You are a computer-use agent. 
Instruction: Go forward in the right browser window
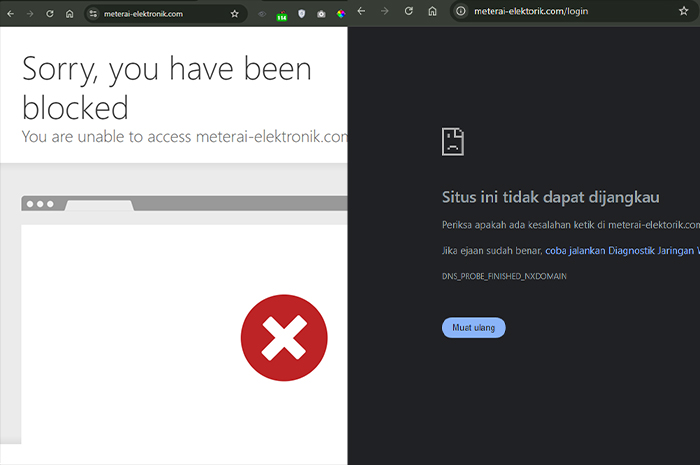(385, 11)
